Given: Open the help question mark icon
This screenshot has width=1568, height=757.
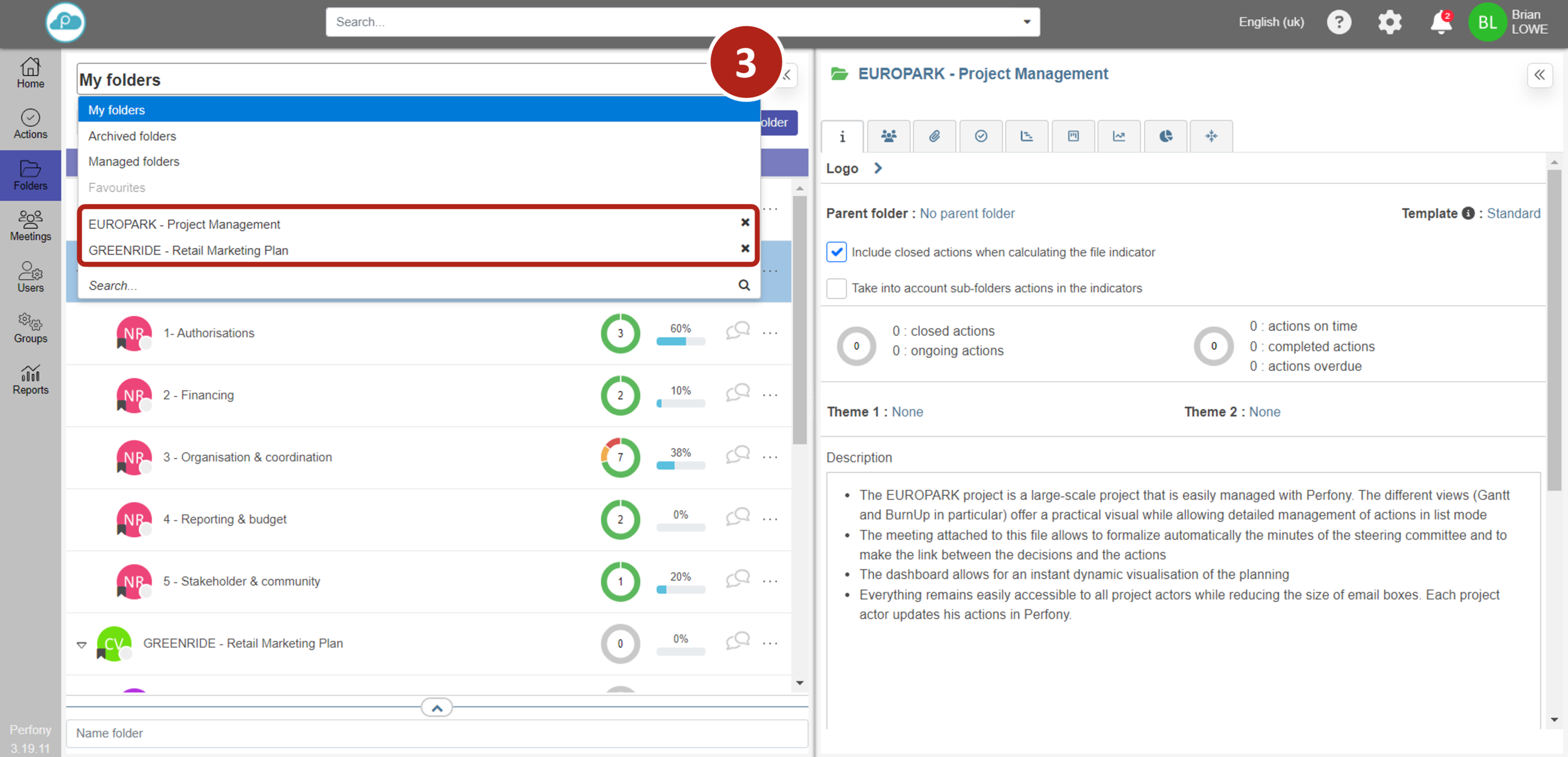Looking at the screenshot, I should tap(1339, 22).
